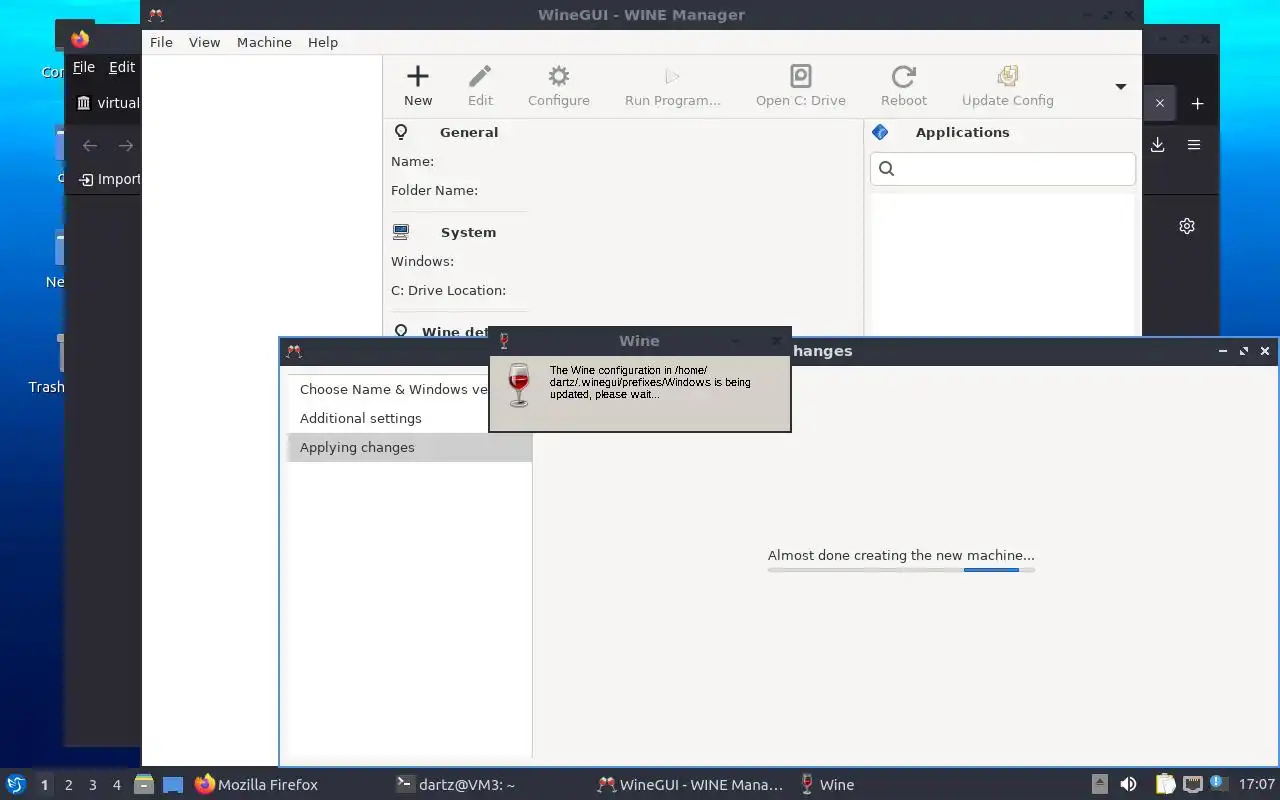Screen dimensions: 1280x800
Task: Click removable media eject tray icon
Action: [x=1099, y=785]
